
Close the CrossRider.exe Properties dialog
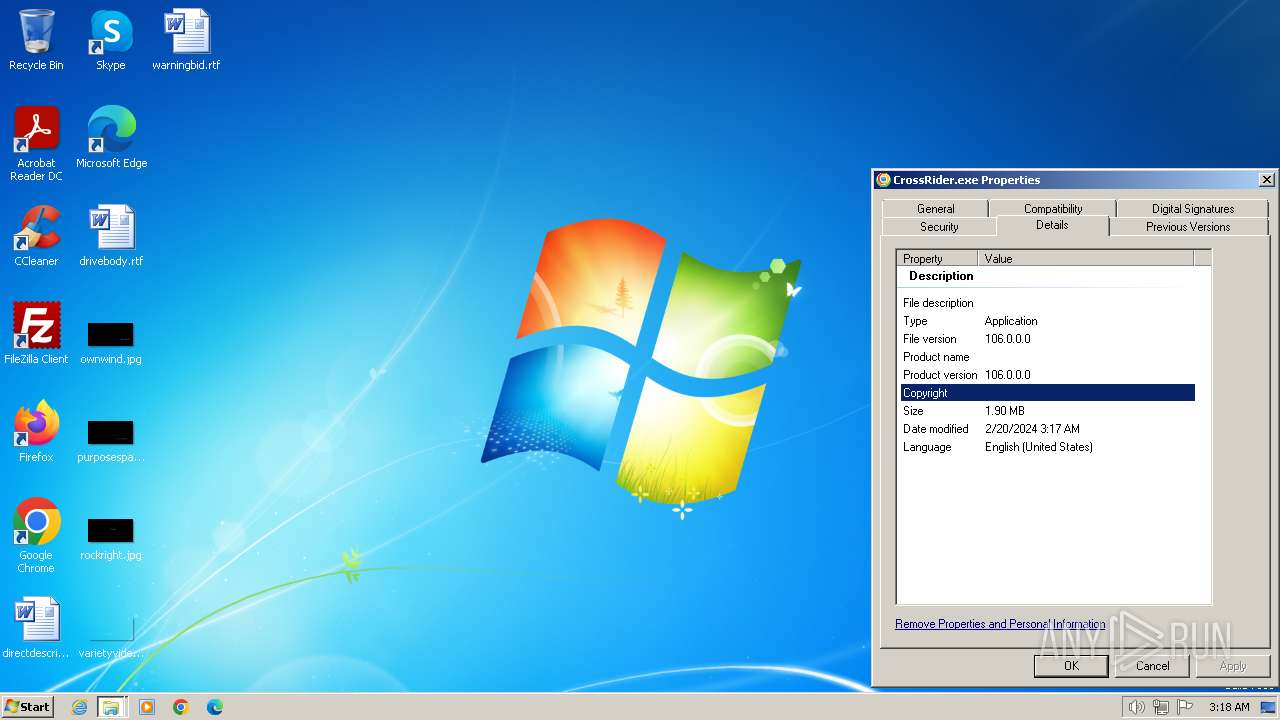(x=1266, y=180)
